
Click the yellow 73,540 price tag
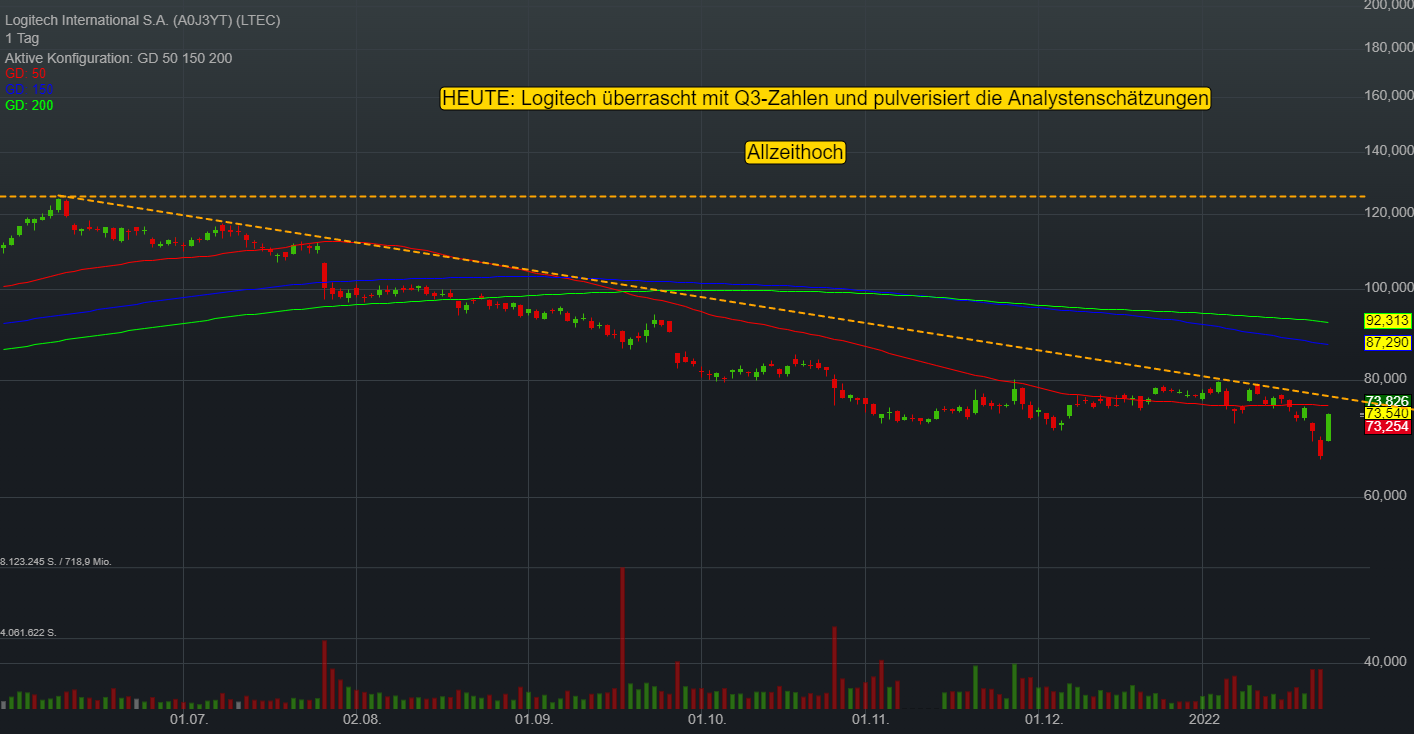point(1387,413)
